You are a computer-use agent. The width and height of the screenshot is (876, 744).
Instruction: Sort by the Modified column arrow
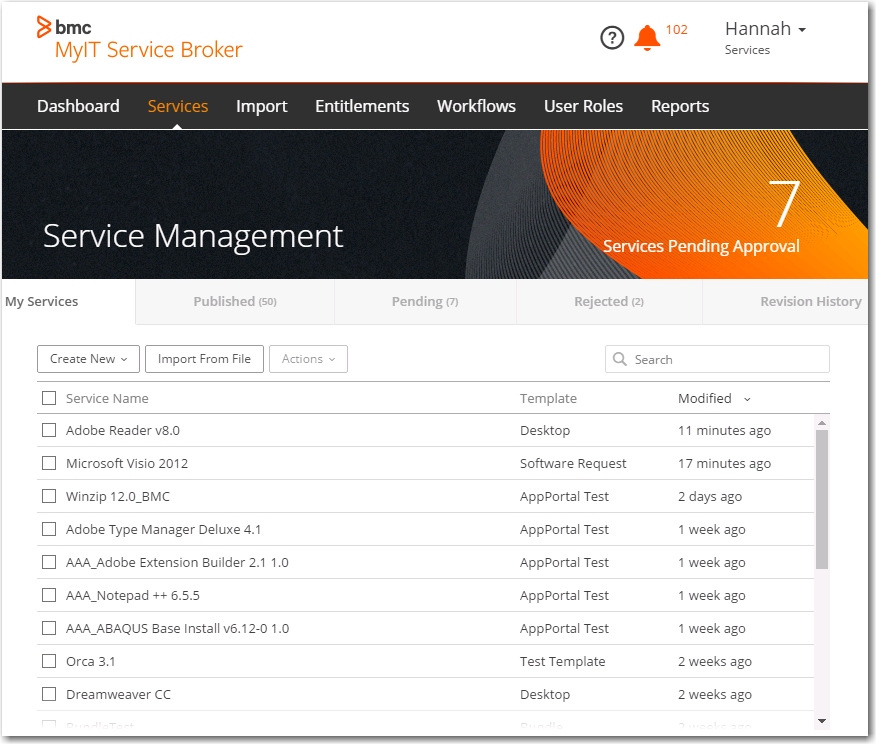[747, 400]
